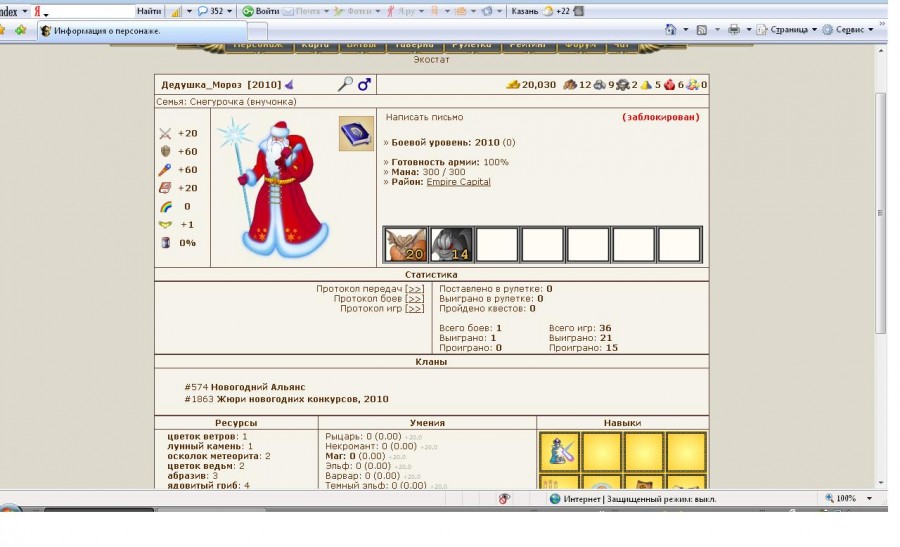Image resolution: width=900 pixels, height=547 pixels.
Task: Click the initiative icon showing 0%
Action: (165, 243)
